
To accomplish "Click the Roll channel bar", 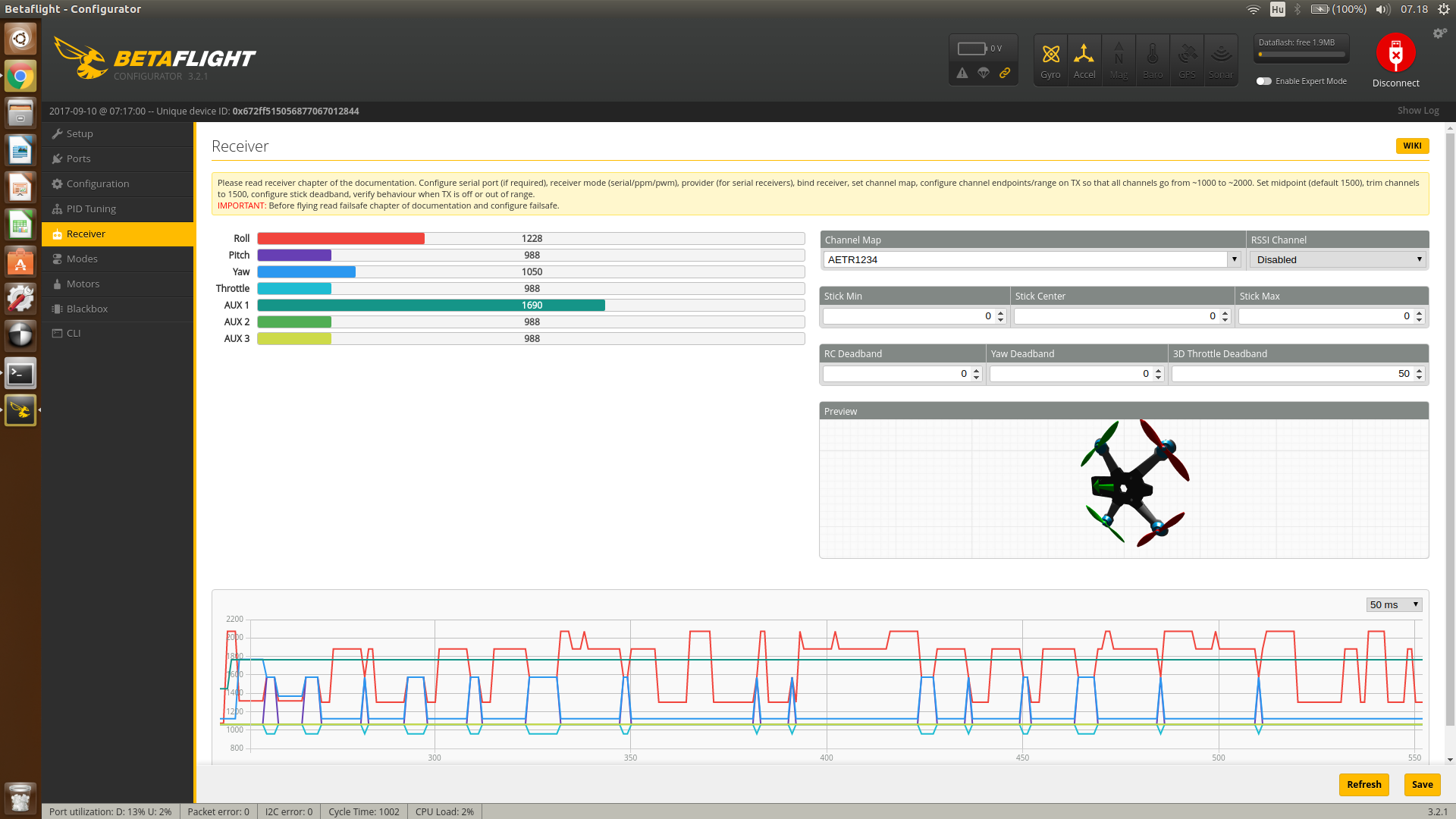I will coord(531,238).
